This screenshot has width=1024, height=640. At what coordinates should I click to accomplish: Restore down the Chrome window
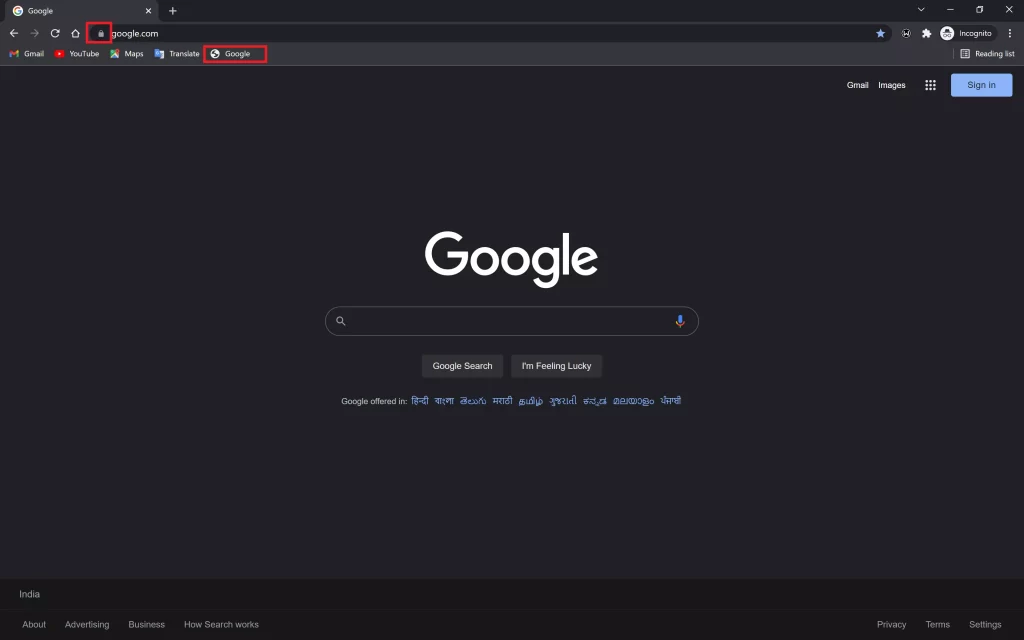point(980,9)
